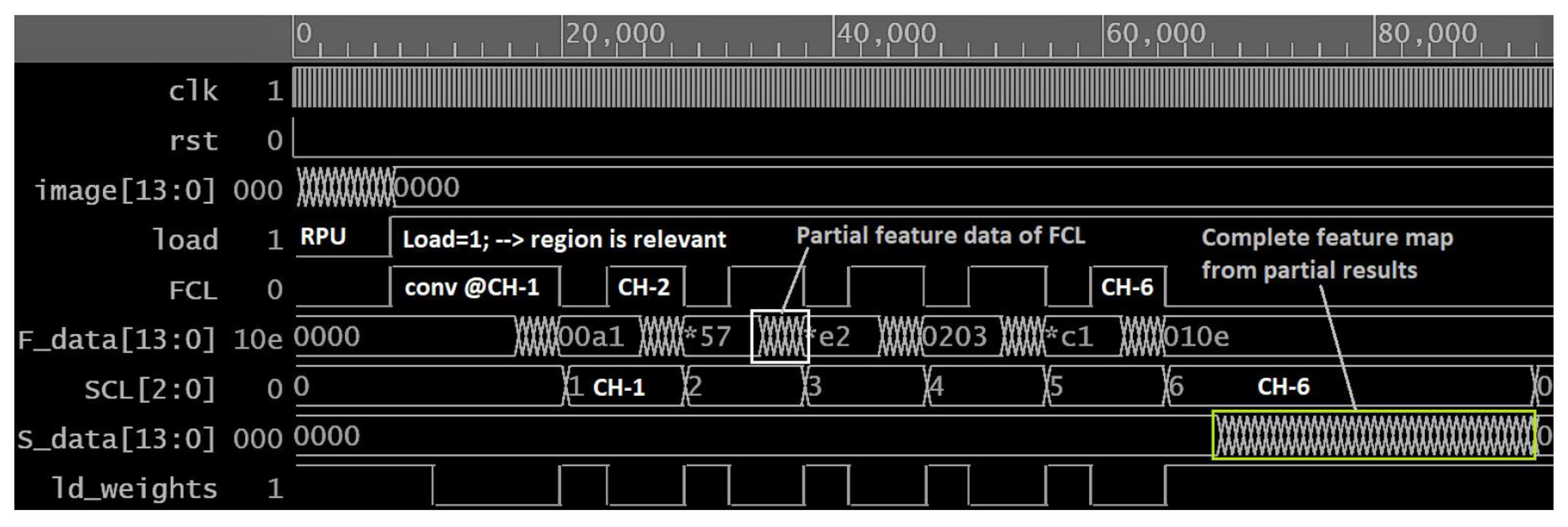Click the image data transition burst
The image size is (1568, 527).
click(x=346, y=187)
